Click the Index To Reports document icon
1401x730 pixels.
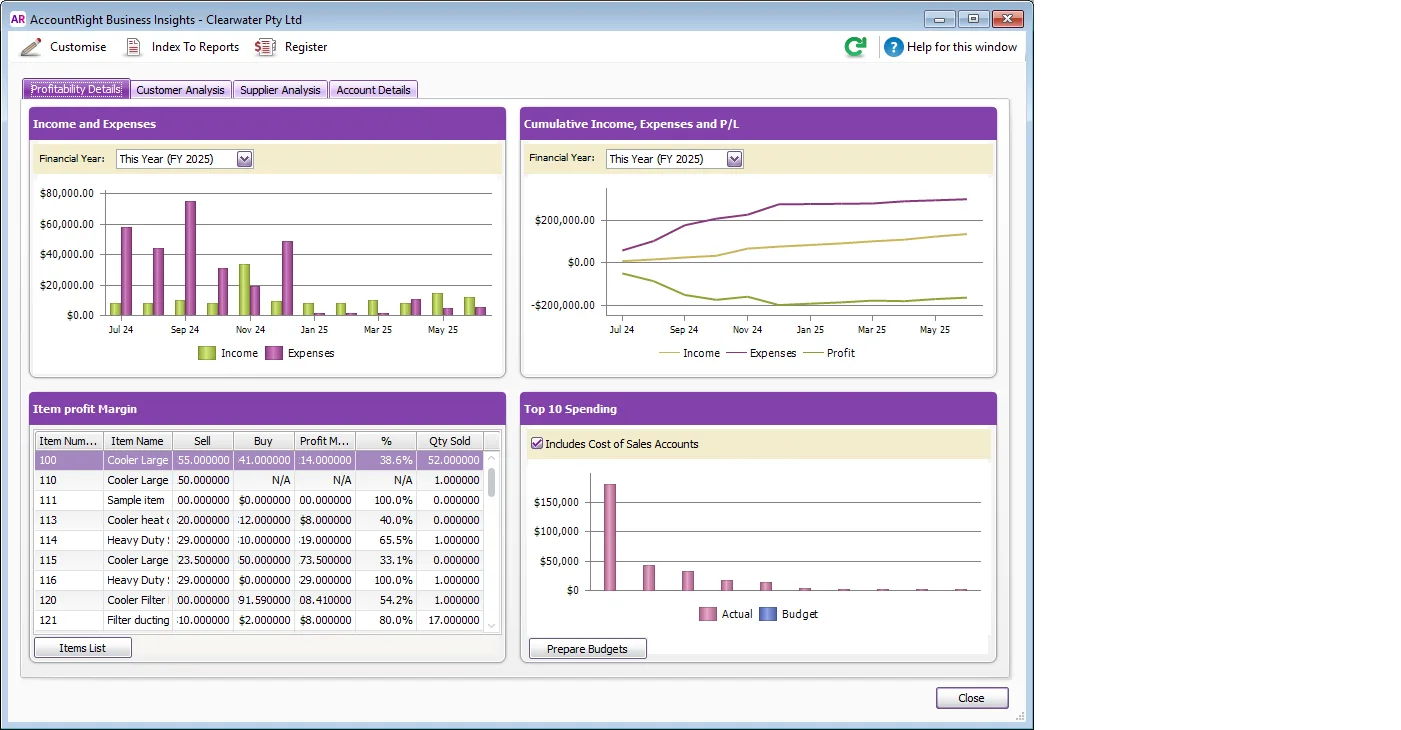133,47
